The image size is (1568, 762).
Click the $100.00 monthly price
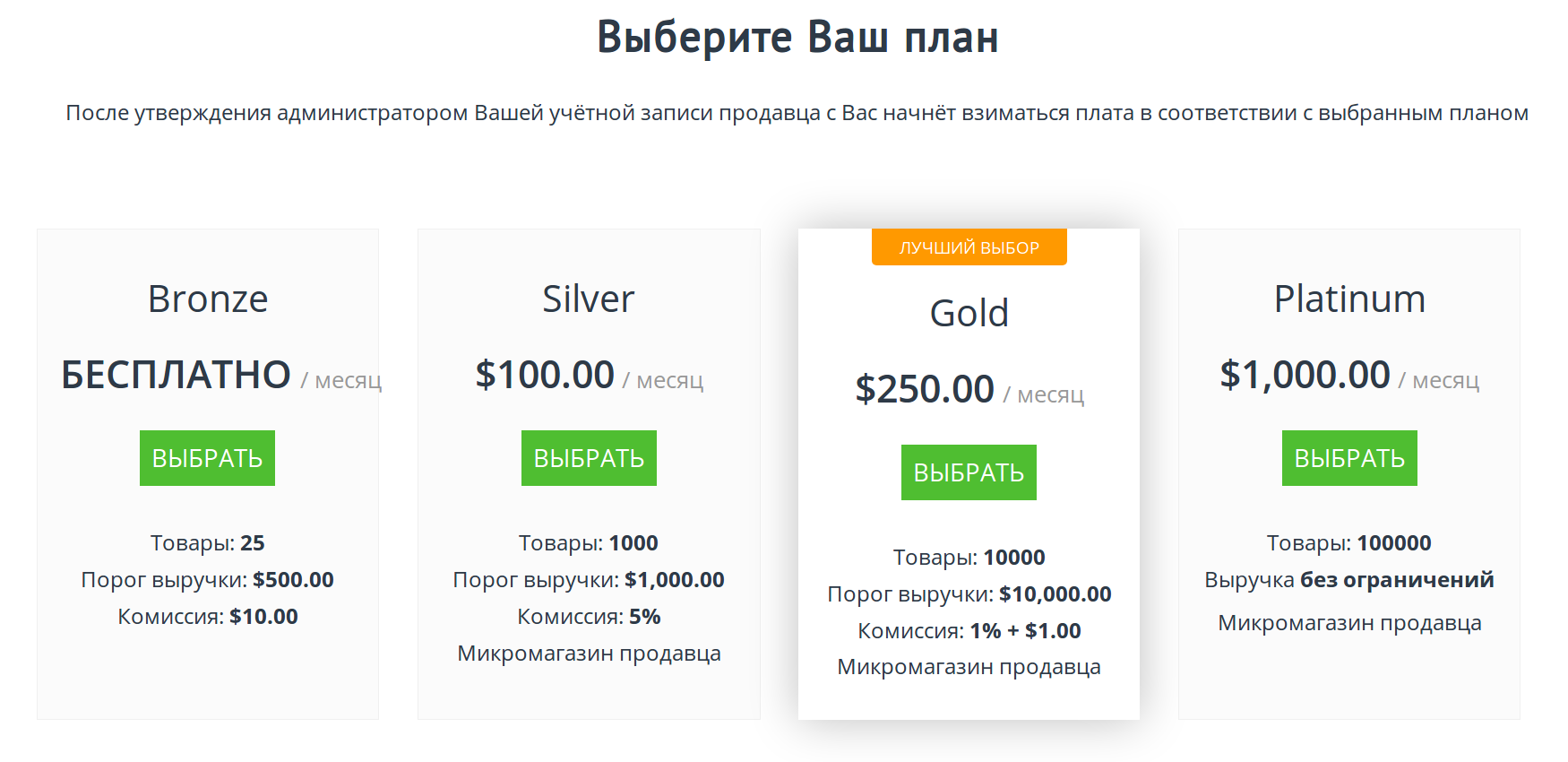545,375
